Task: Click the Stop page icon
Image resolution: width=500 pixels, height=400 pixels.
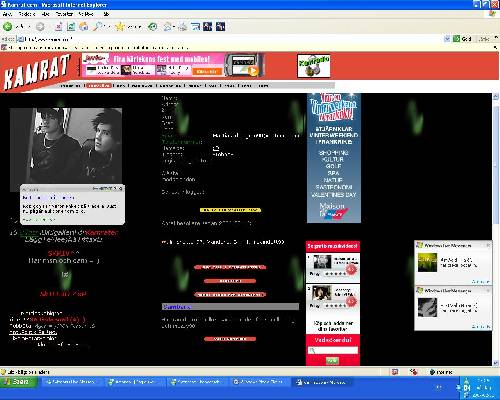Action: [x=58, y=27]
